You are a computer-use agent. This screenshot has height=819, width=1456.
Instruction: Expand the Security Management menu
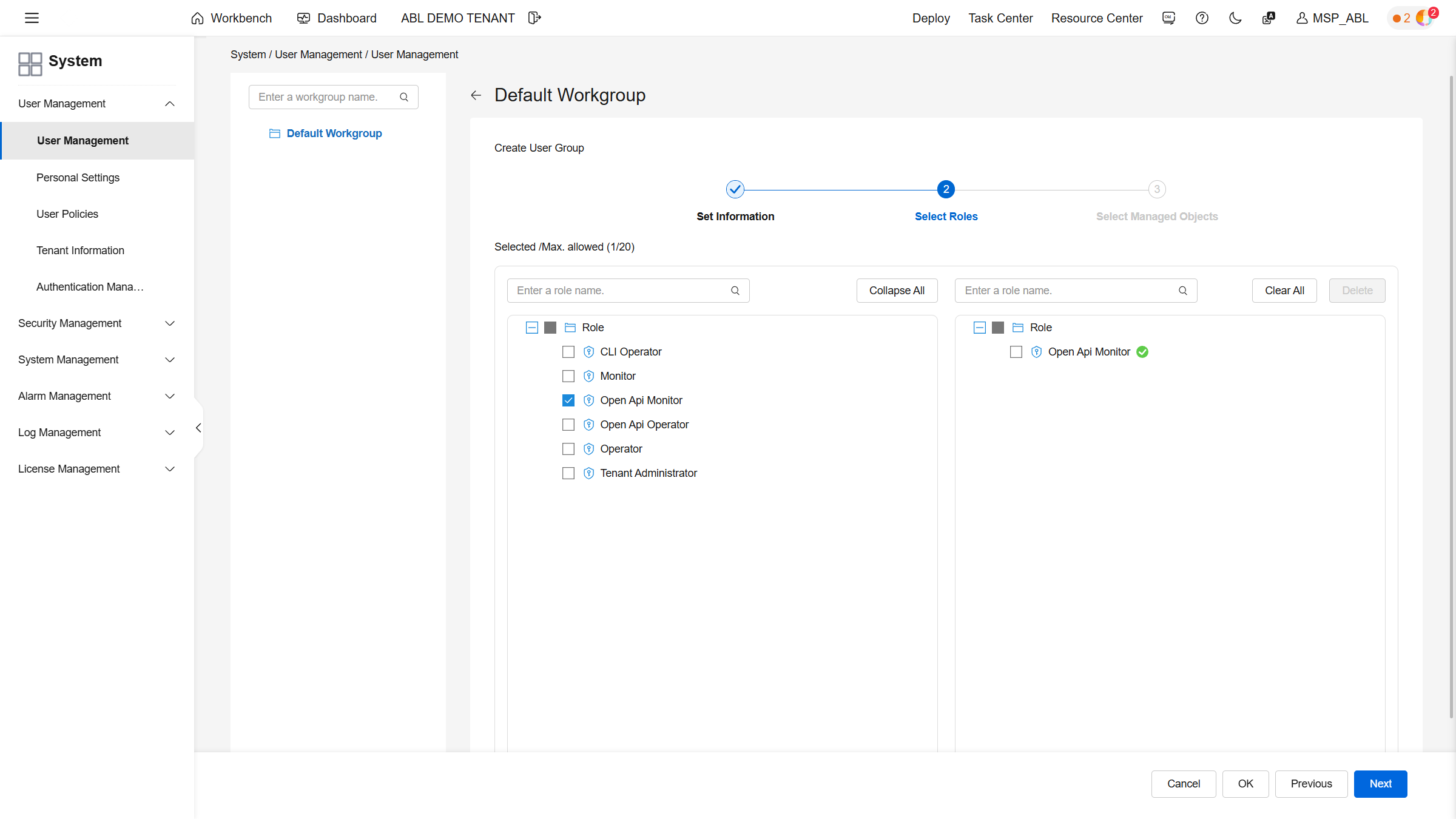(97, 323)
